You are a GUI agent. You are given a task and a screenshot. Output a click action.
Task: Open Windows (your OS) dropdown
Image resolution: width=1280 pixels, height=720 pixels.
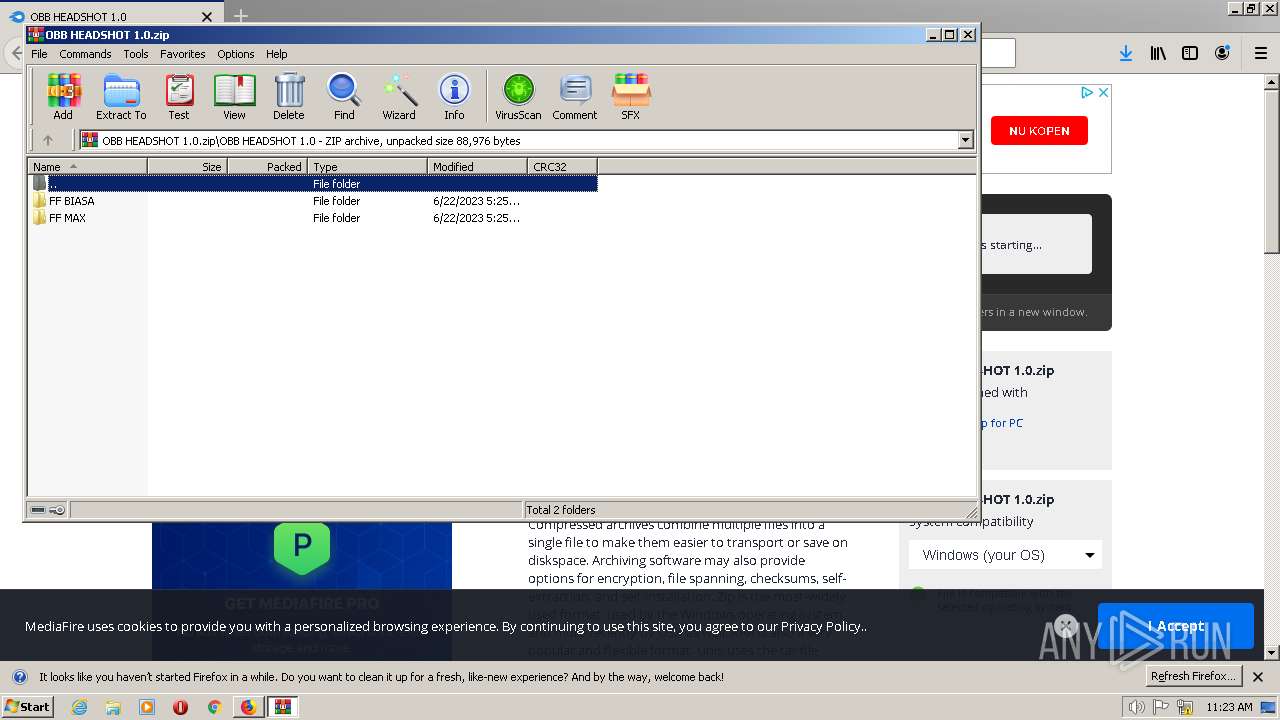pos(1005,555)
